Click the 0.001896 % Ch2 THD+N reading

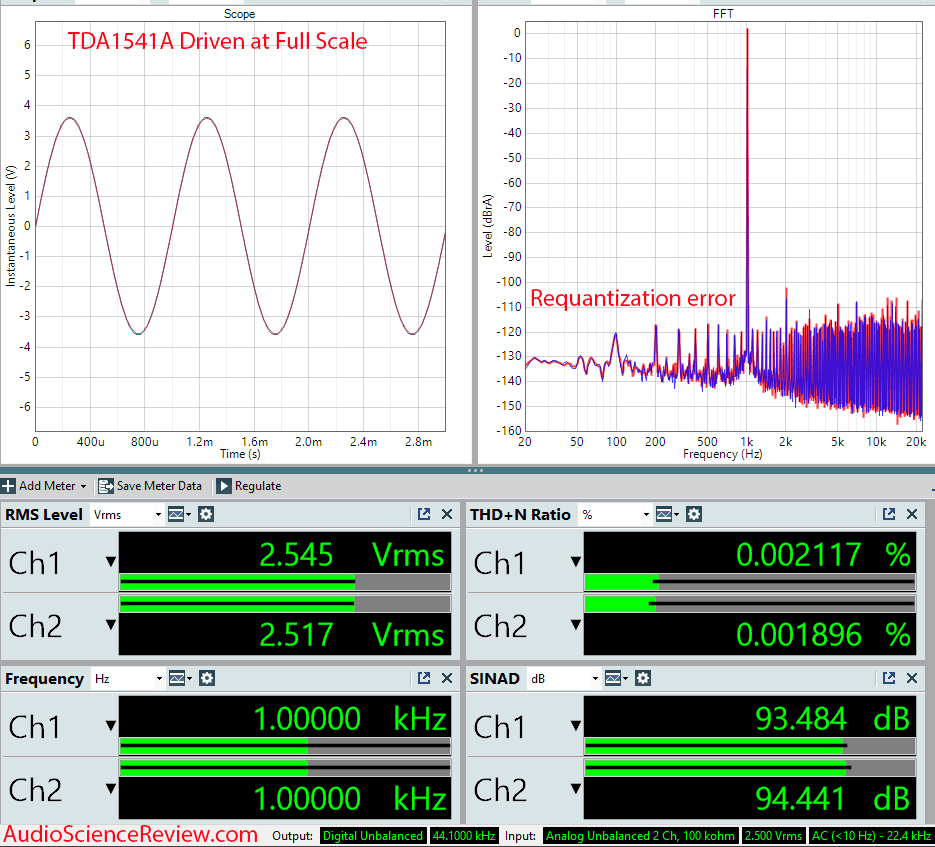pos(823,635)
